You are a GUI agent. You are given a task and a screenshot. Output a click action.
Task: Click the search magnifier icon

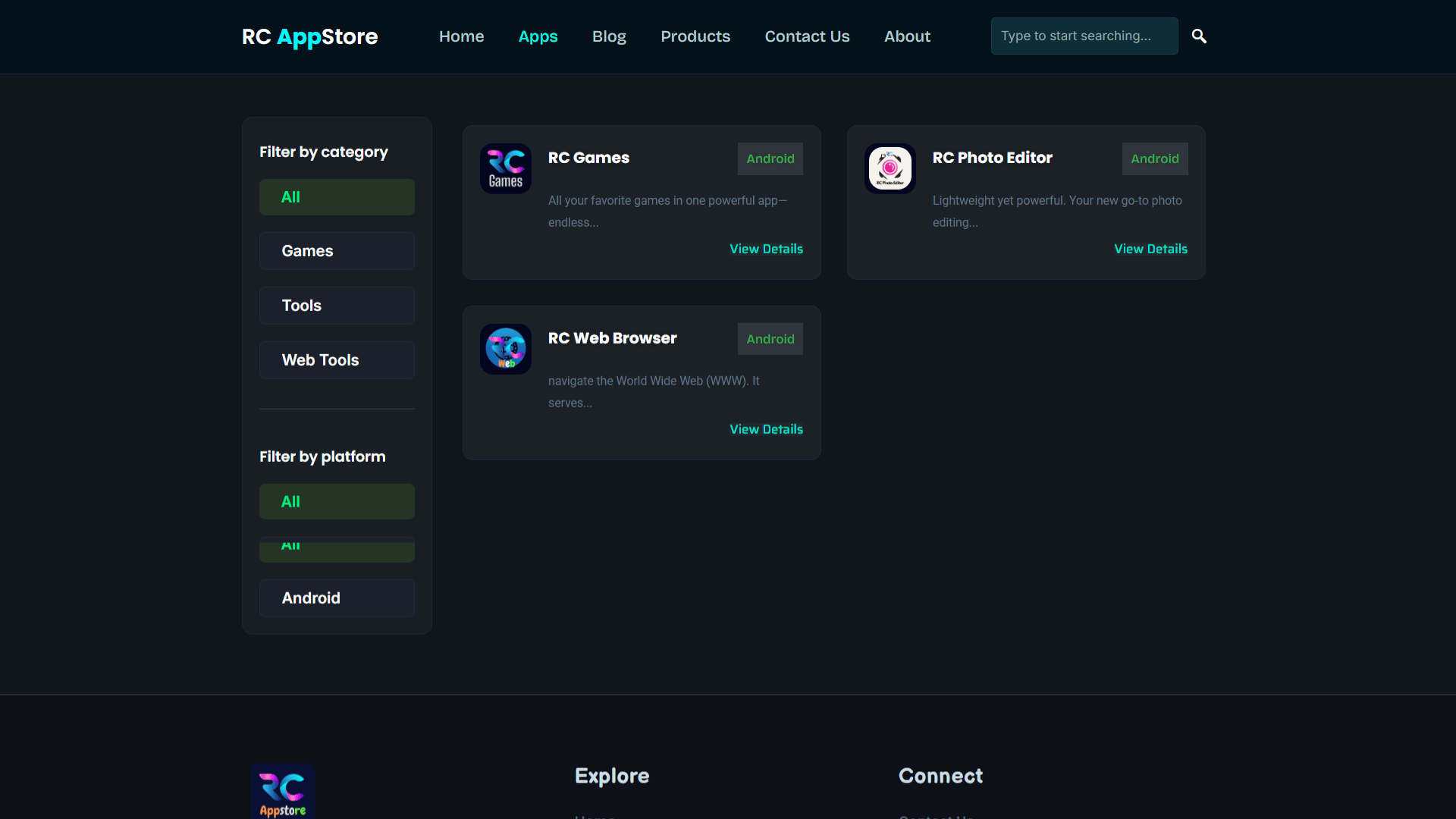coord(1199,36)
